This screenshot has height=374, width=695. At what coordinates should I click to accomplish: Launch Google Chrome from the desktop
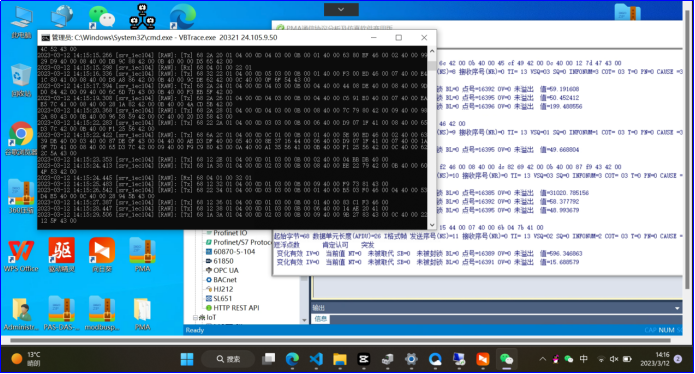[21, 138]
